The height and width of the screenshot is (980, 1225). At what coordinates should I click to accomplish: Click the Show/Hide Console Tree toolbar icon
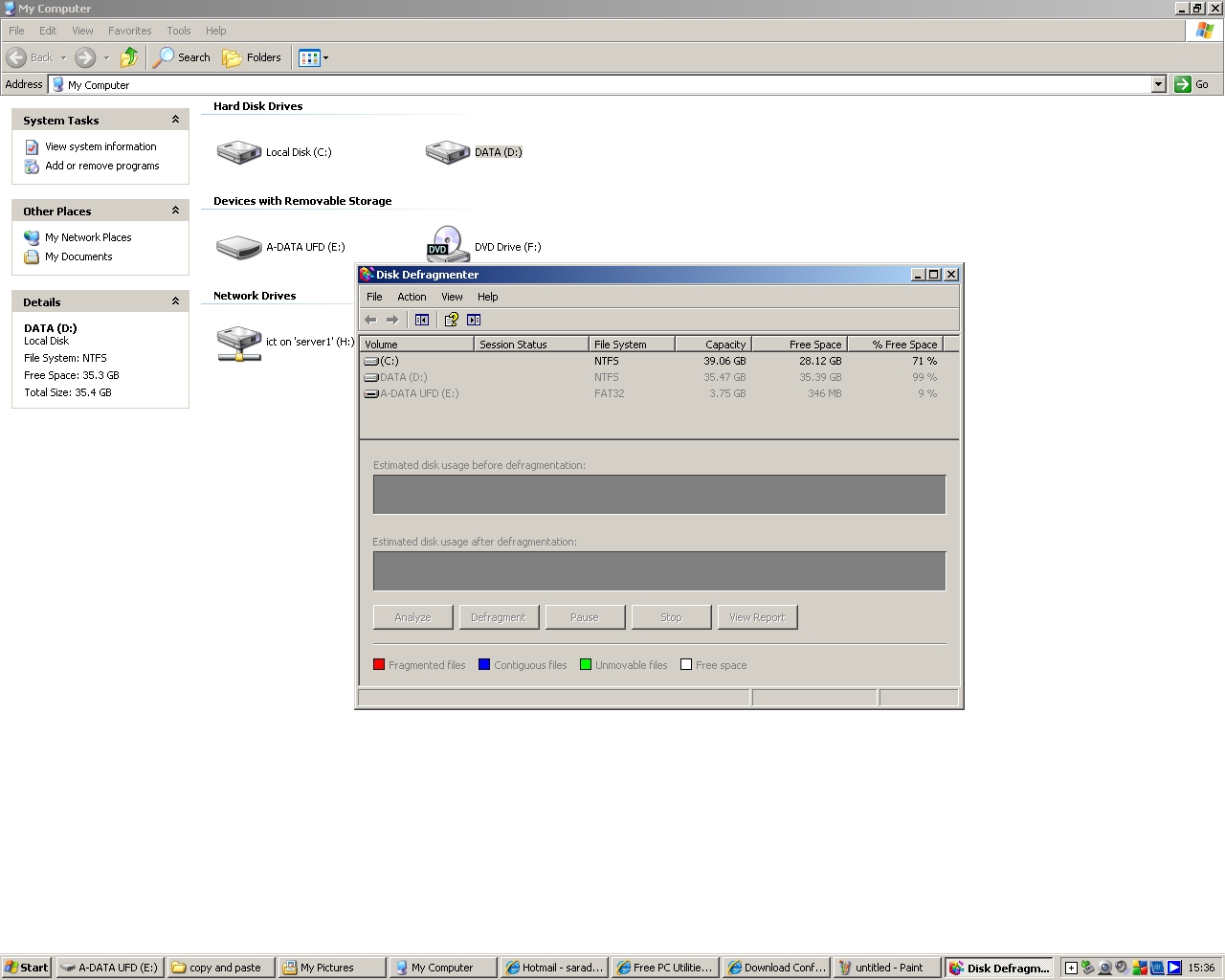click(424, 320)
